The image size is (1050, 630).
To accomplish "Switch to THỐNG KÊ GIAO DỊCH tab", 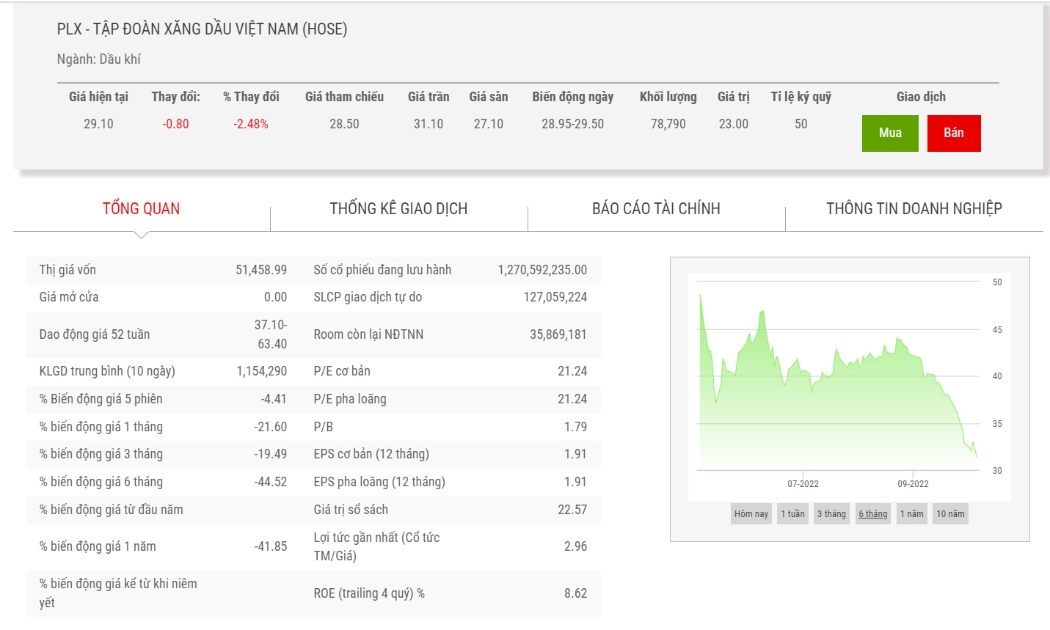I will pos(398,209).
